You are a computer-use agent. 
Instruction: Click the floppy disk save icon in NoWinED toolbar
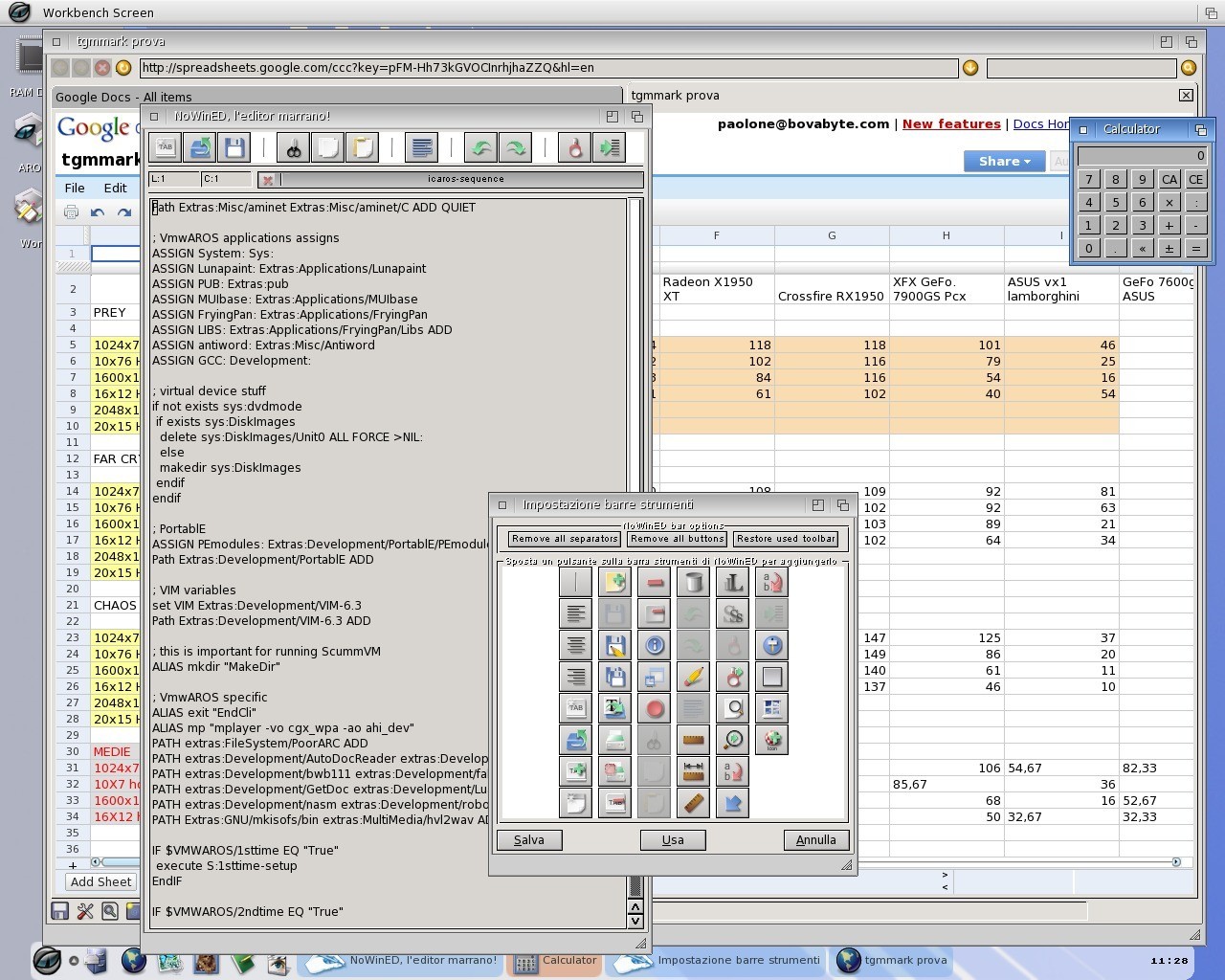[x=234, y=147]
